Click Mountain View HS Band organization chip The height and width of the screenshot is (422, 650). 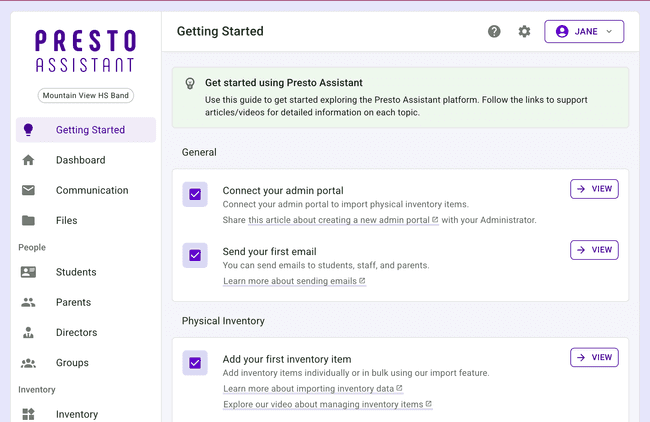pyautogui.click(x=86, y=95)
